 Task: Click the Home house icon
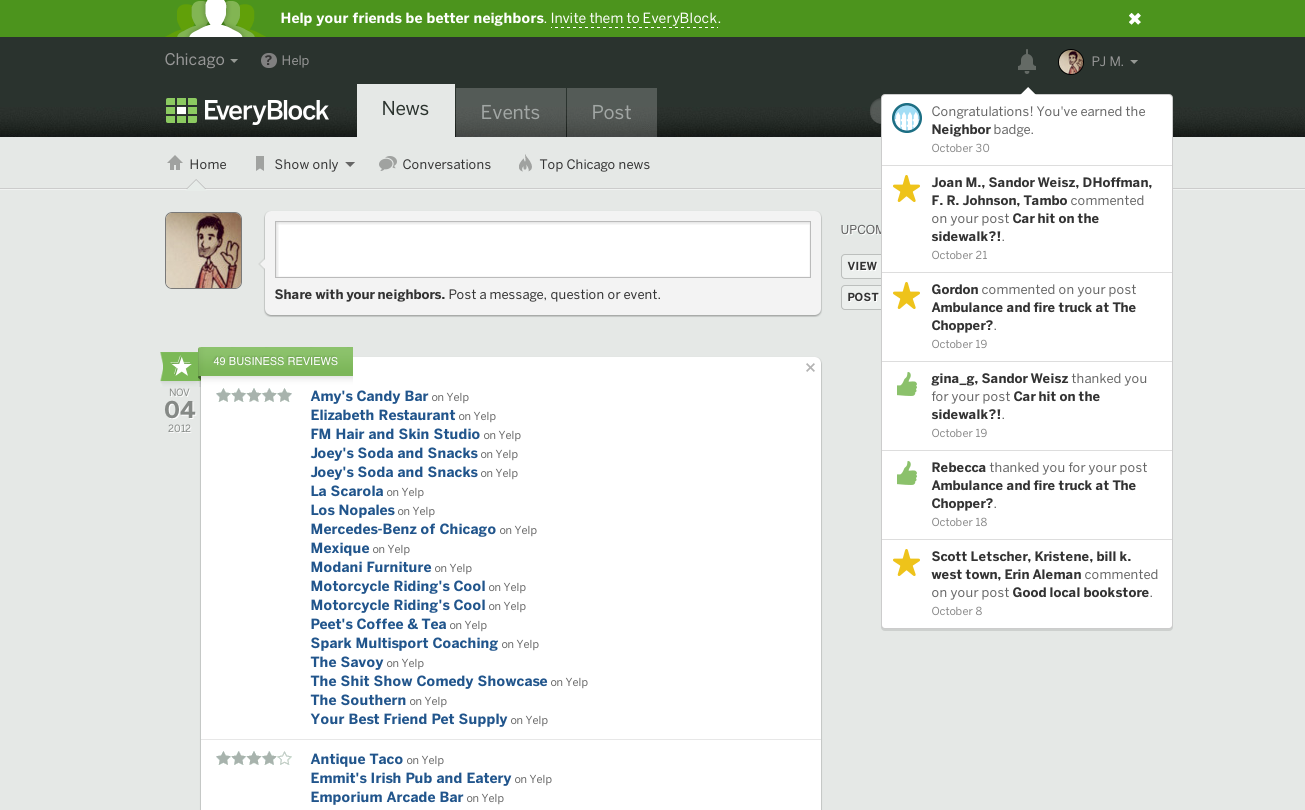(175, 163)
